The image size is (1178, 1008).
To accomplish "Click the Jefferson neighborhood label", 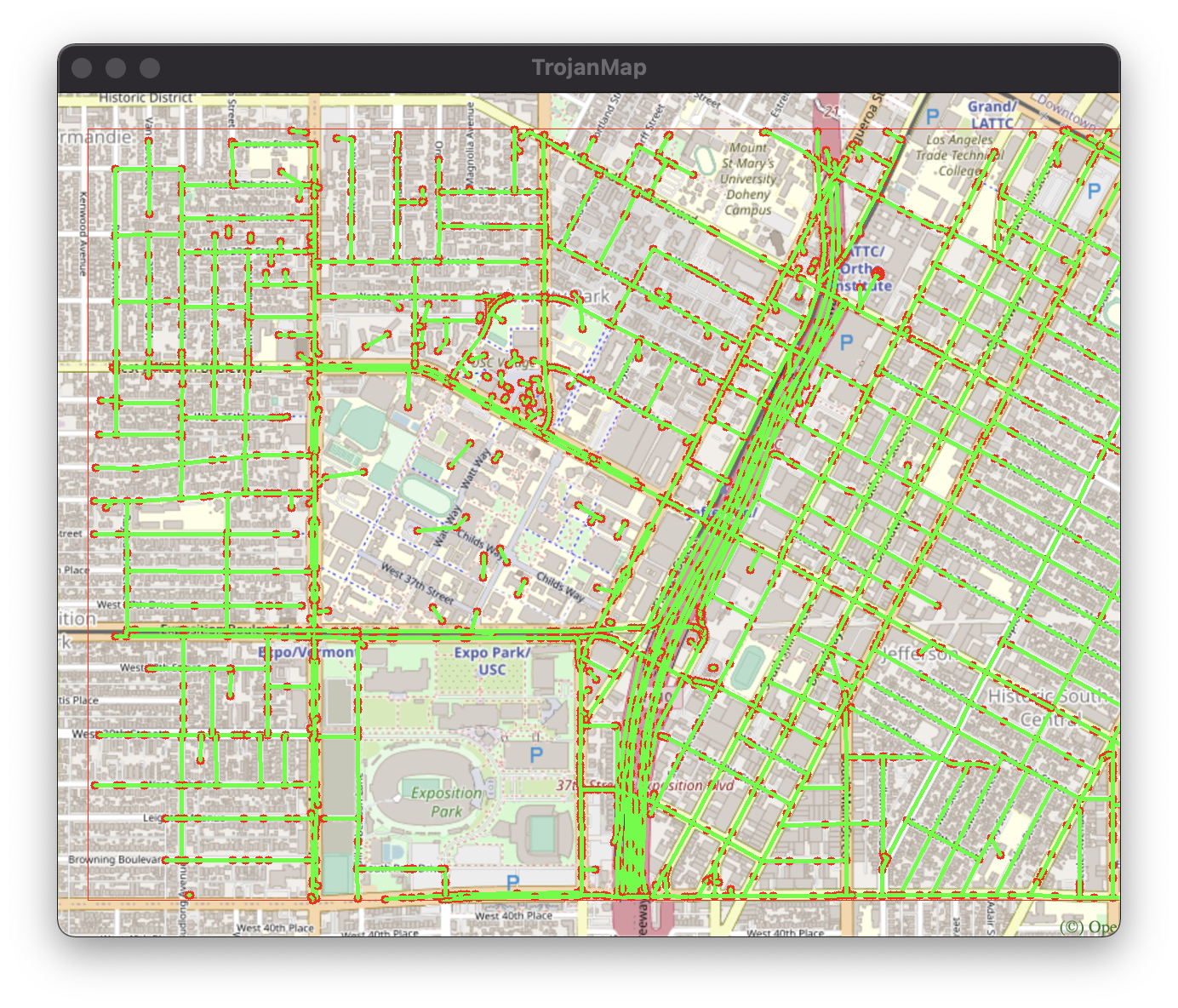I will pyautogui.click(x=919, y=654).
